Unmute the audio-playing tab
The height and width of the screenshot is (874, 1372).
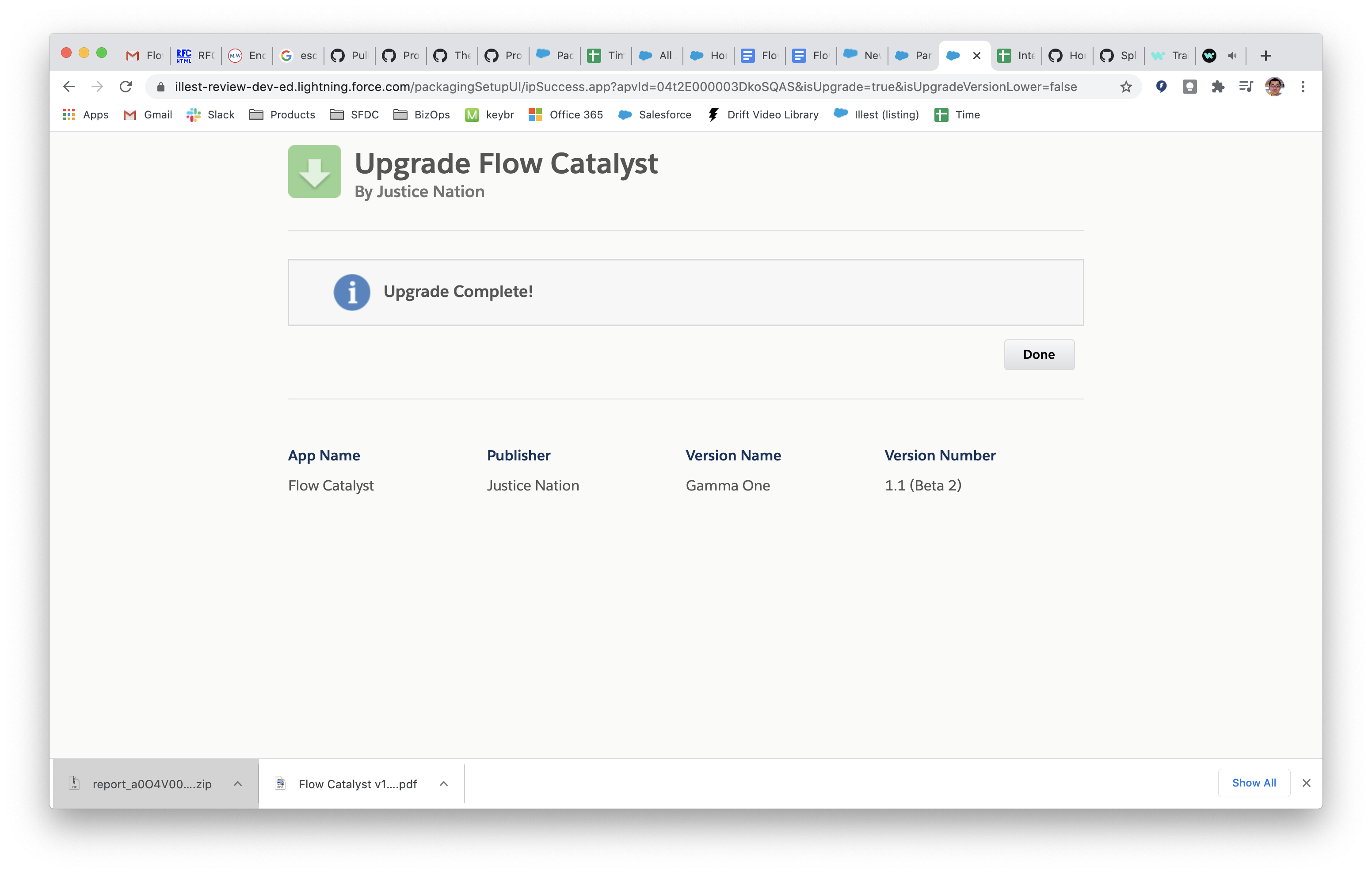click(x=1233, y=55)
